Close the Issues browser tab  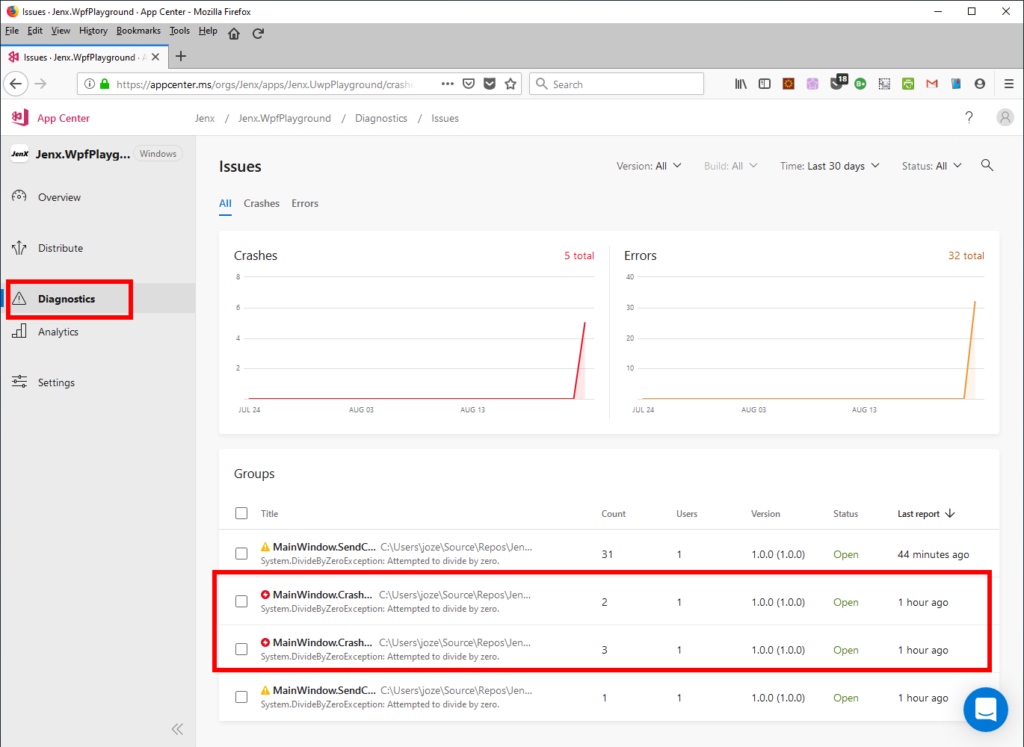click(155, 57)
